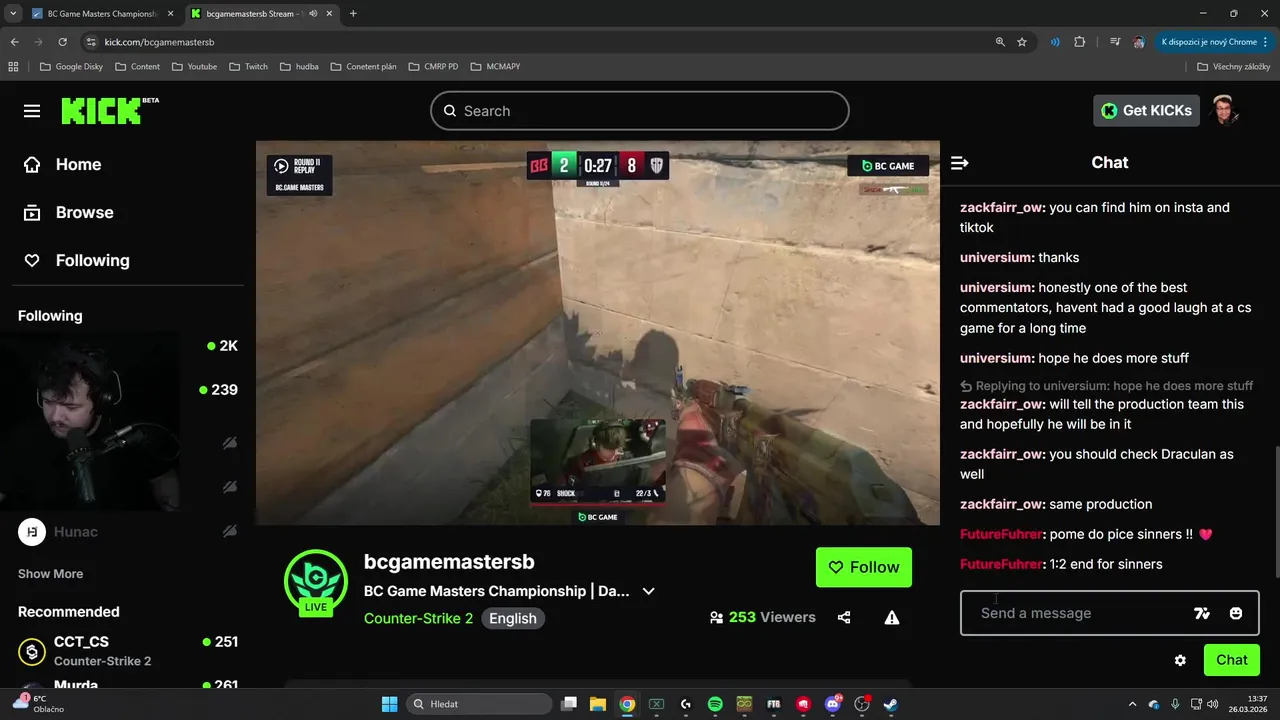Open chat settings gear
Image resolution: width=1280 pixels, height=720 pixels.
click(1180, 660)
